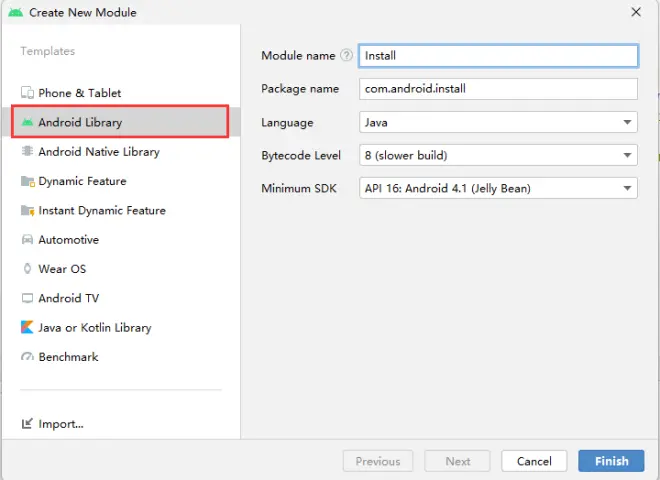Select the Benchmark gauge icon
This screenshot has height=480, width=660.
click(x=27, y=357)
